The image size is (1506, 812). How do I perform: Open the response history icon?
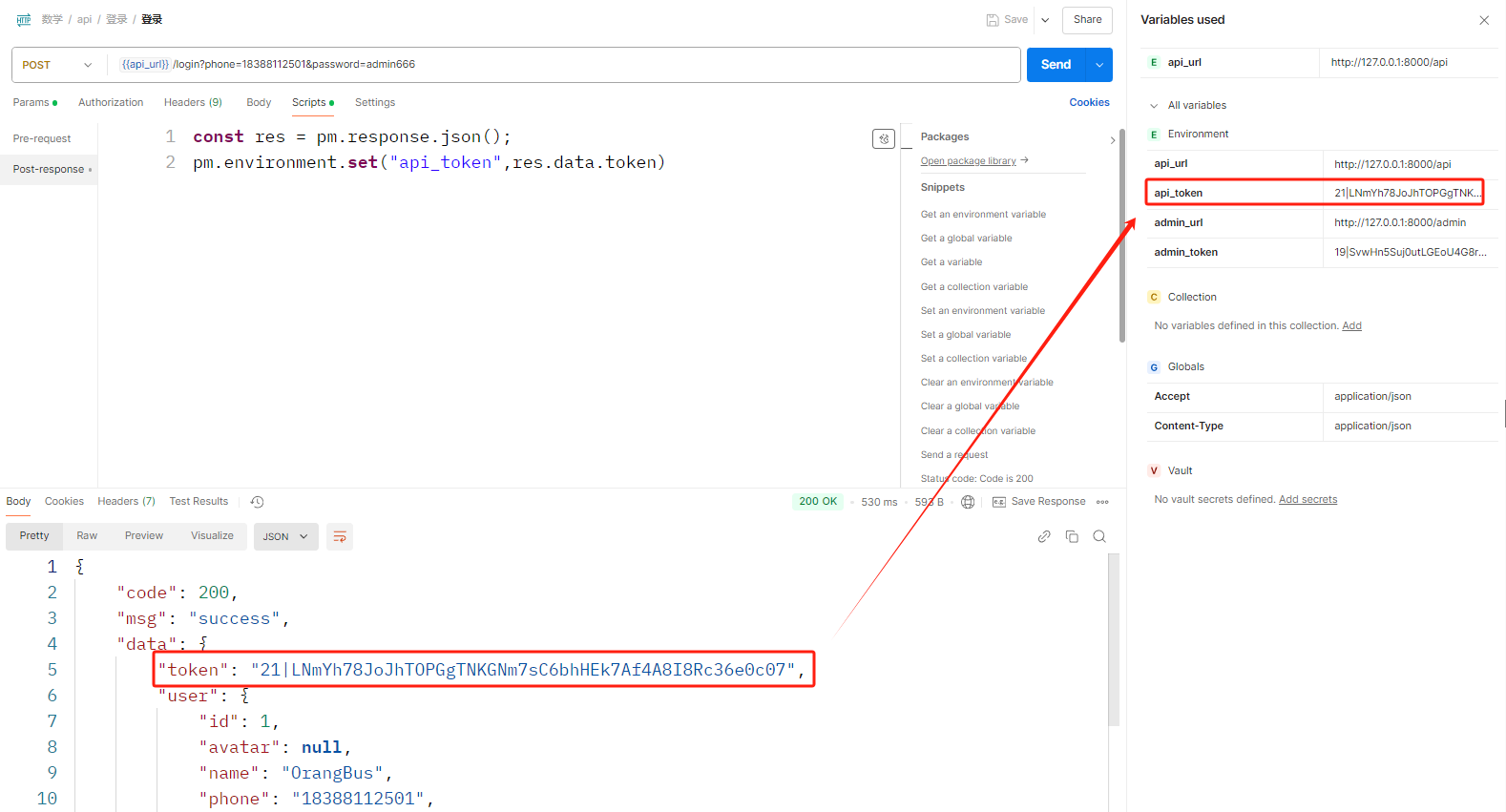[257, 502]
